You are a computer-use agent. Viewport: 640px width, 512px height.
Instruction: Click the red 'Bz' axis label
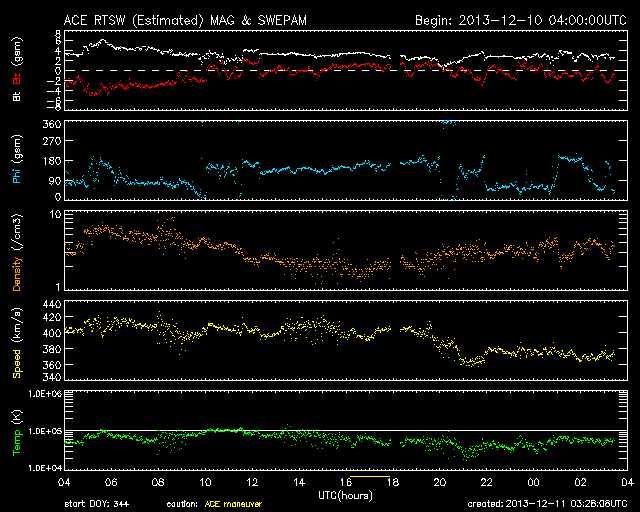pos(16,79)
